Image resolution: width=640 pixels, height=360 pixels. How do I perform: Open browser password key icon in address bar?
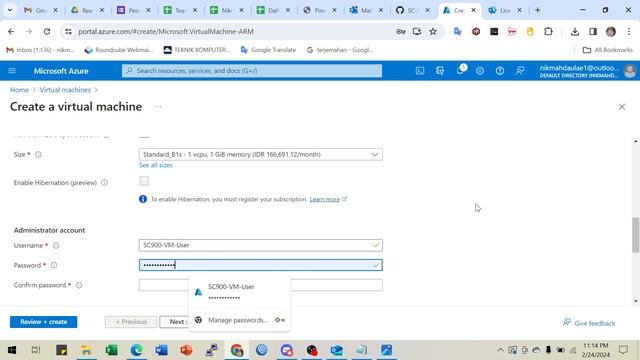pos(400,31)
